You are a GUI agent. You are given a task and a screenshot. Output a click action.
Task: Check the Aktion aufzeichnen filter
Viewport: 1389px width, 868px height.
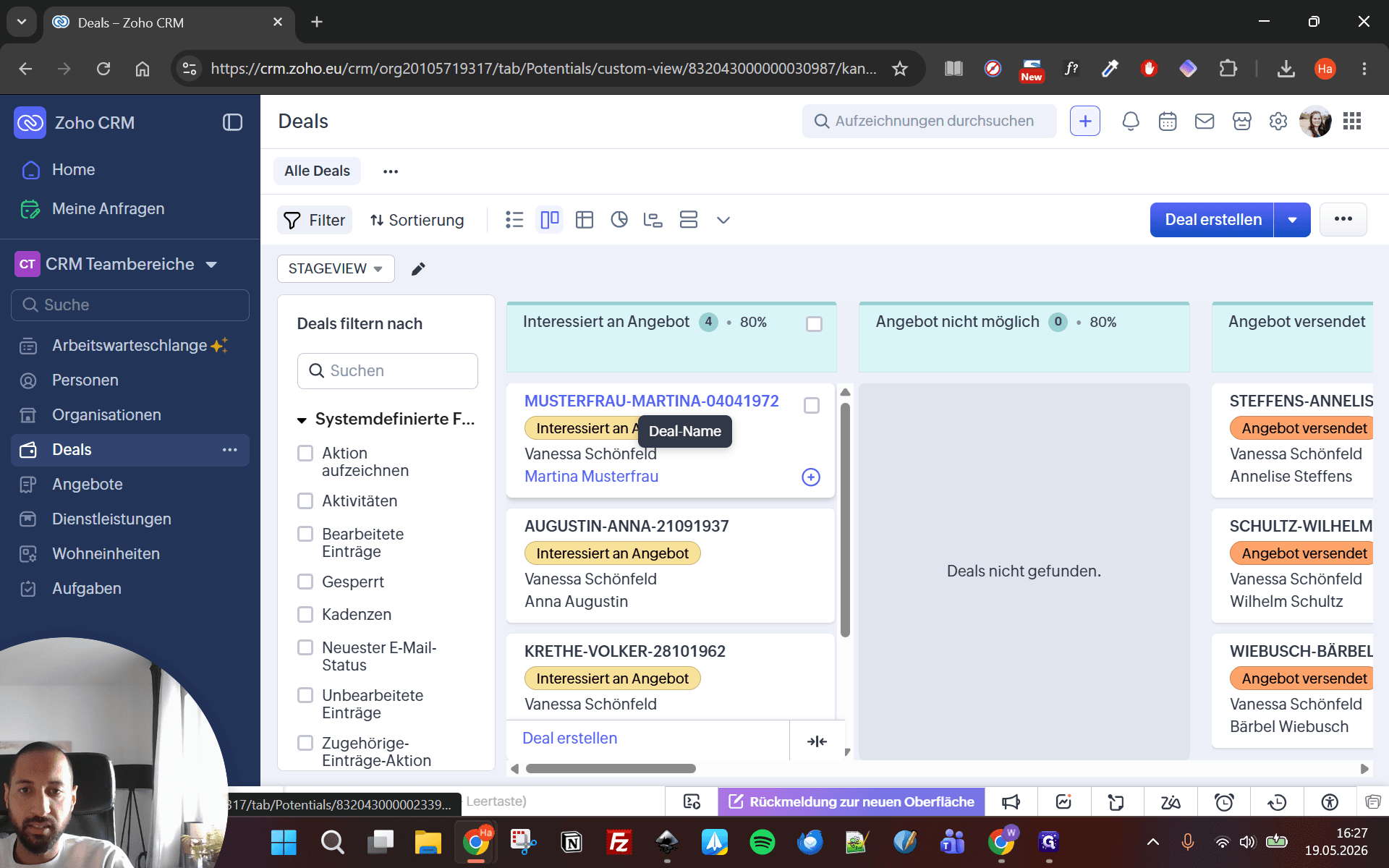point(305,454)
